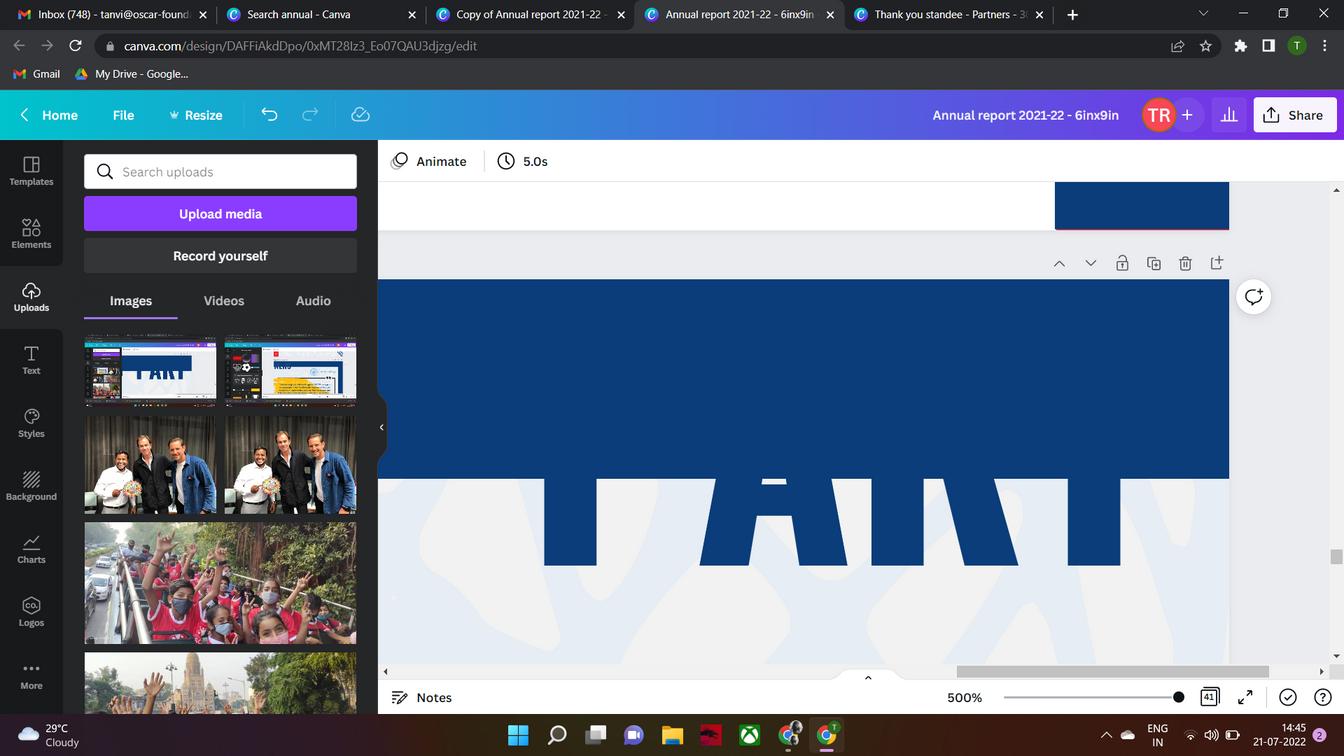Image resolution: width=1344 pixels, height=756 pixels.
Task: Collapse the side panel
Action: (381, 427)
